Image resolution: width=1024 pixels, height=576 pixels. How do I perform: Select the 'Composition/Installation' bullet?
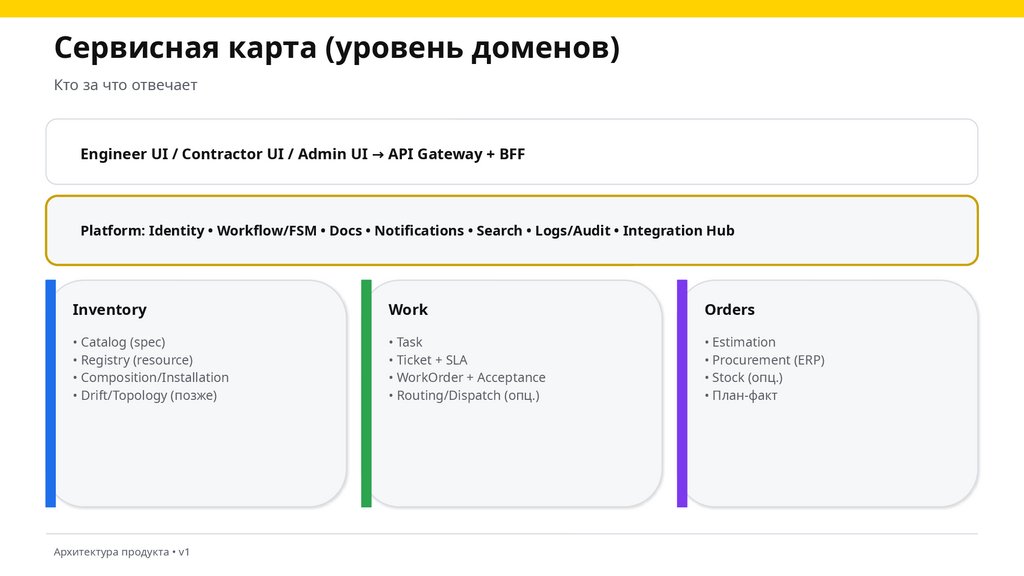coord(151,377)
